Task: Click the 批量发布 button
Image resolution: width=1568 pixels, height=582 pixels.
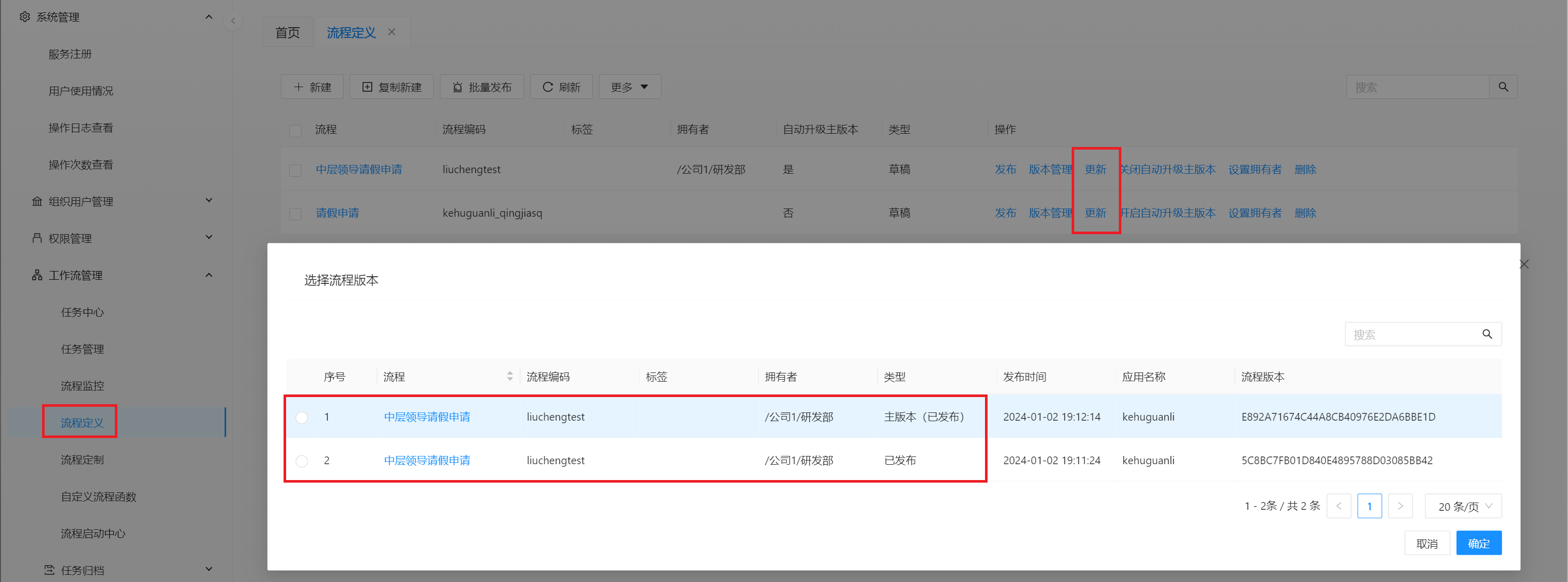Action: (481, 87)
